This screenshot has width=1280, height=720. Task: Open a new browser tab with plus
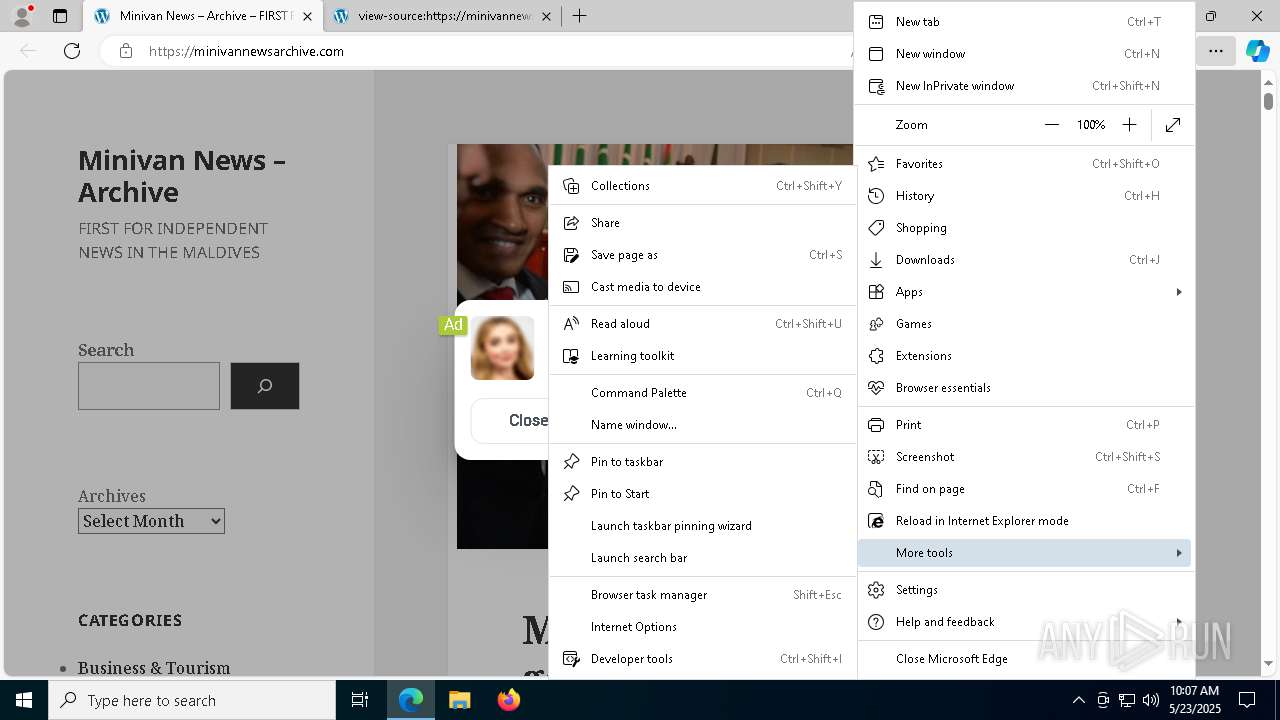point(579,16)
